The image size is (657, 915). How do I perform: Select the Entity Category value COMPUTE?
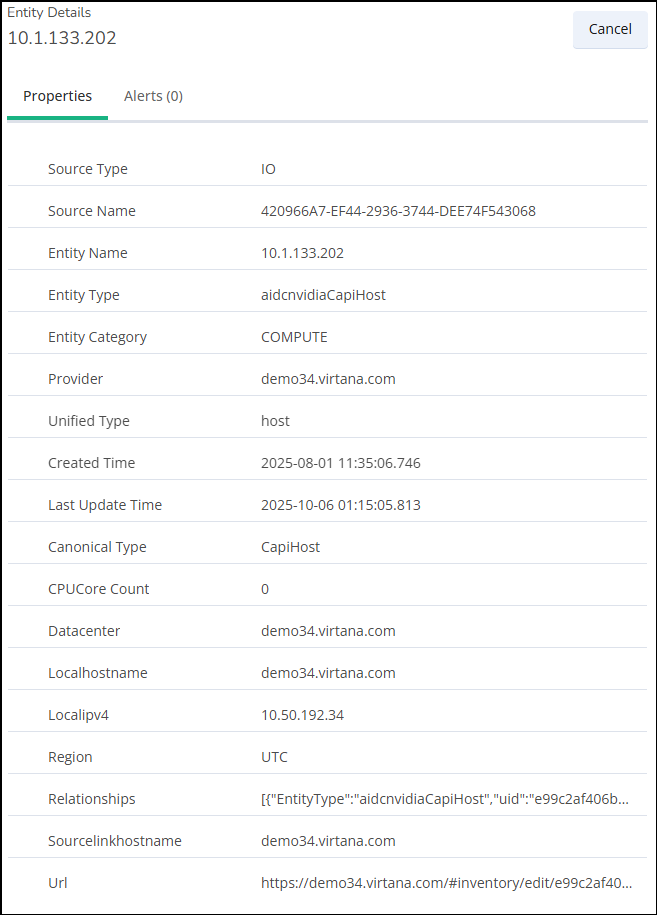pyautogui.click(x=294, y=337)
